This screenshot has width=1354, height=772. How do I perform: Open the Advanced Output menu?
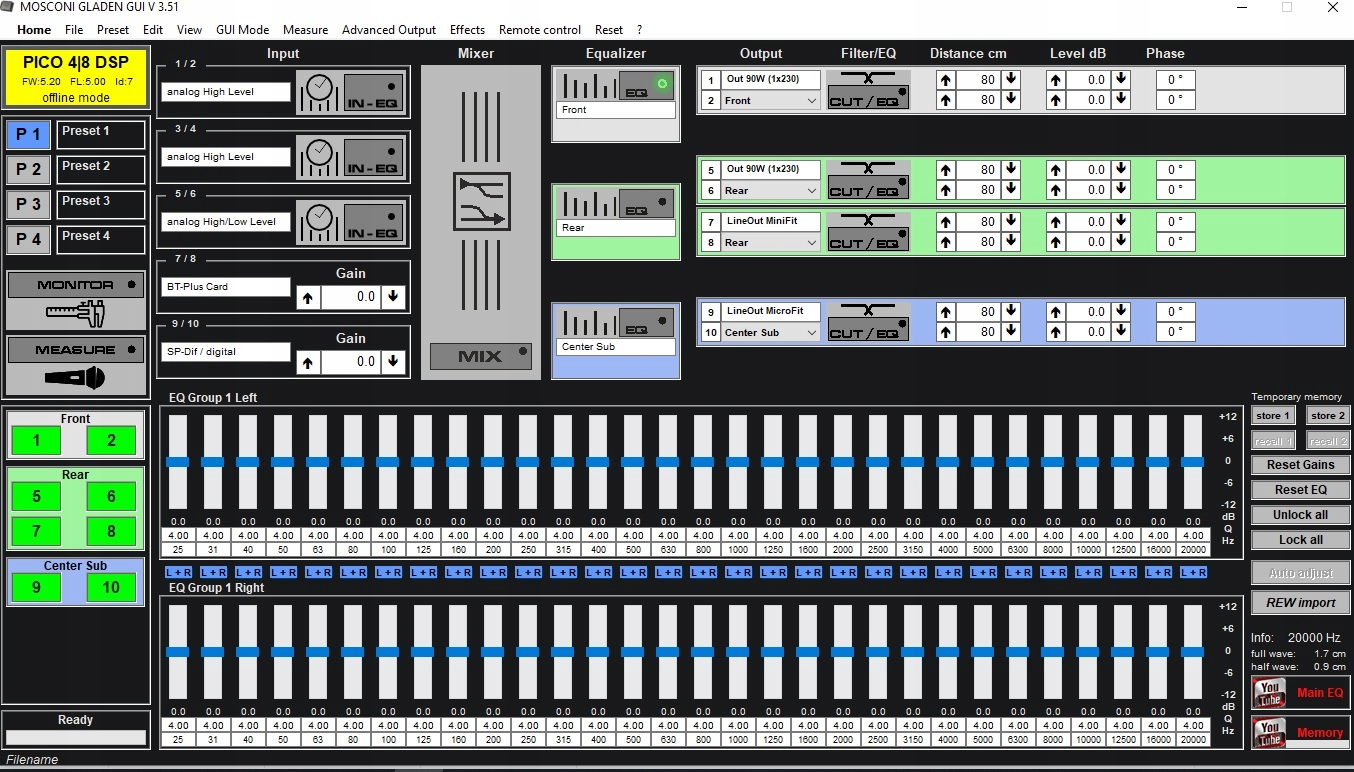389,30
